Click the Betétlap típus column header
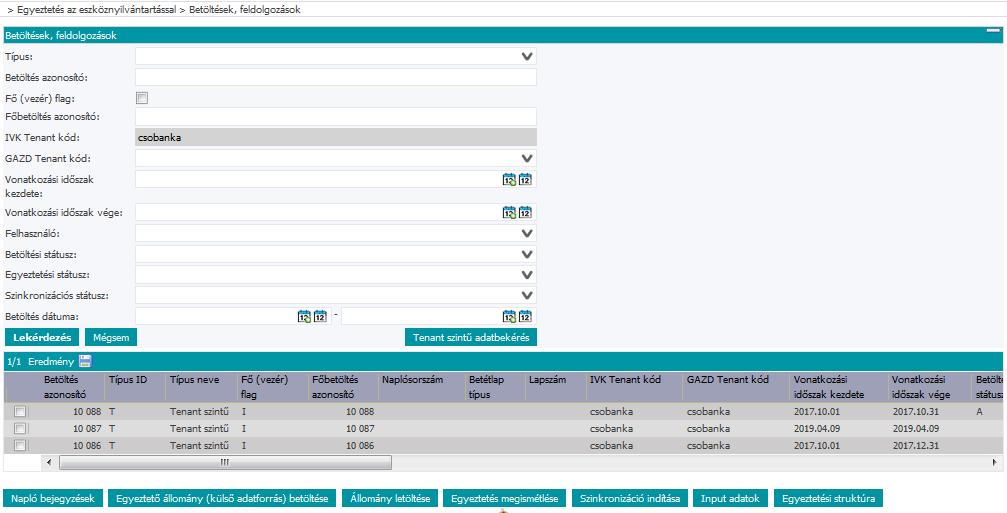Viewport: 1007px width, 513px height. coord(486,387)
